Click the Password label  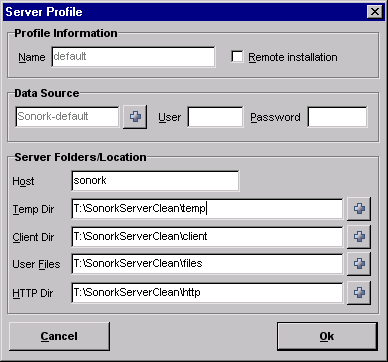point(275,117)
